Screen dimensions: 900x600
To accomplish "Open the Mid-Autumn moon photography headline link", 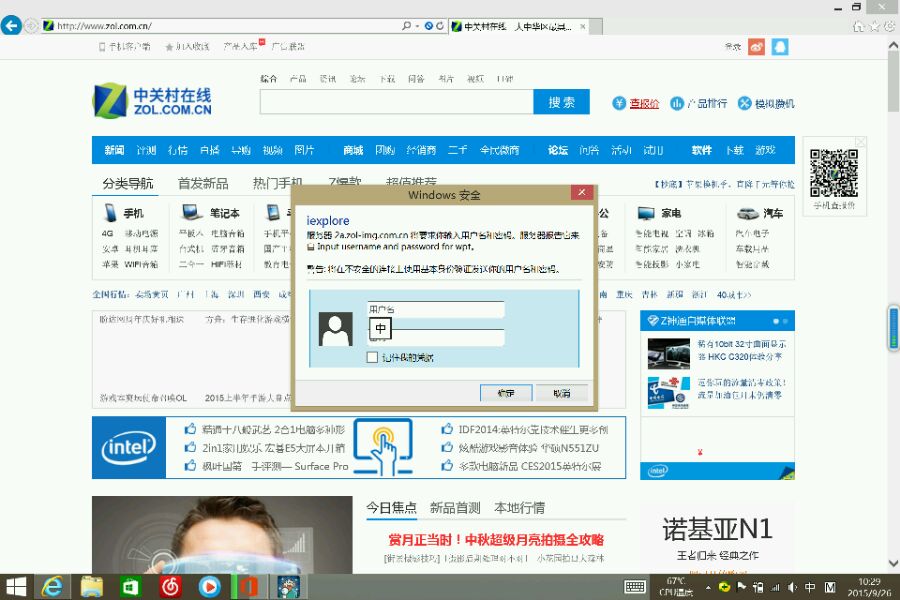I will tap(496, 540).
